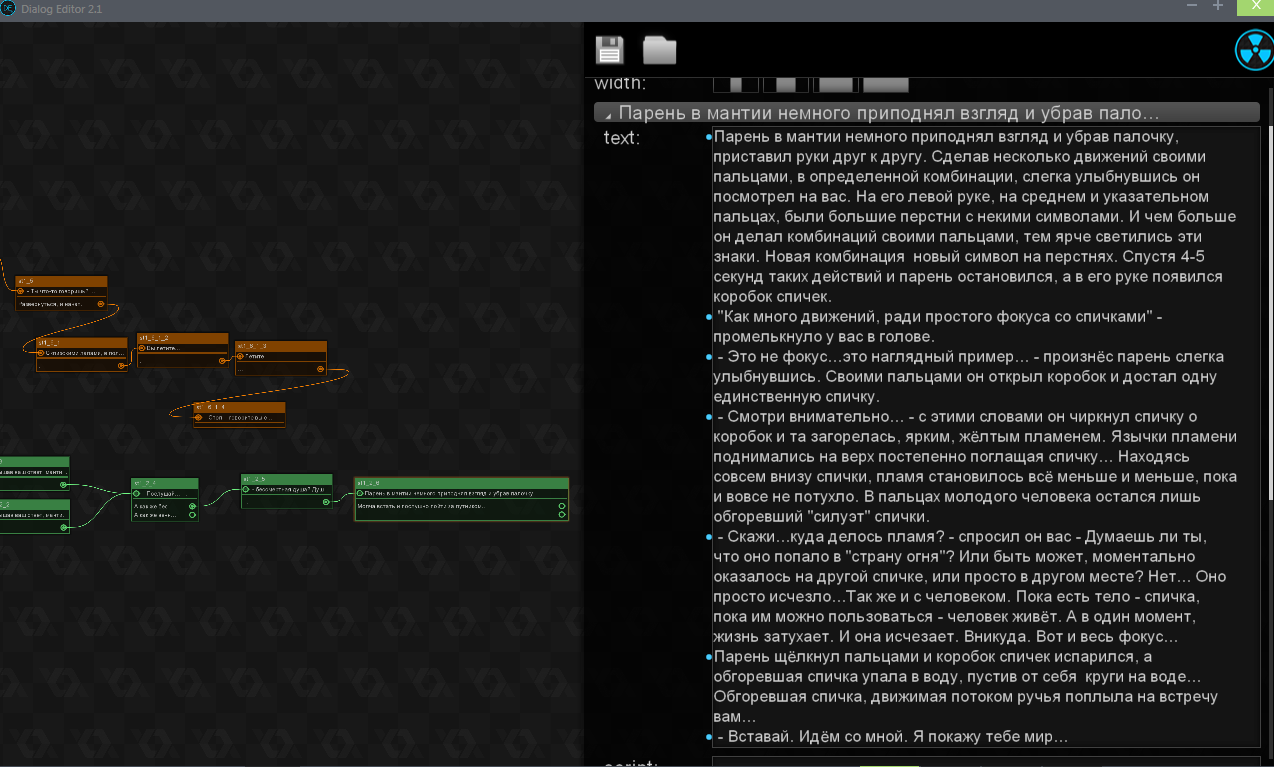
Task: Click the output port of the 'Послушай' node's first answer
Action: [192, 506]
